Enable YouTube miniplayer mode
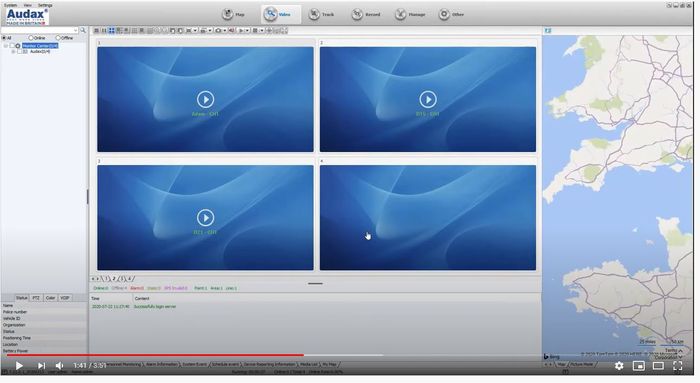The height and width of the screenshot is (383, 700). click(x=638, y=366)
